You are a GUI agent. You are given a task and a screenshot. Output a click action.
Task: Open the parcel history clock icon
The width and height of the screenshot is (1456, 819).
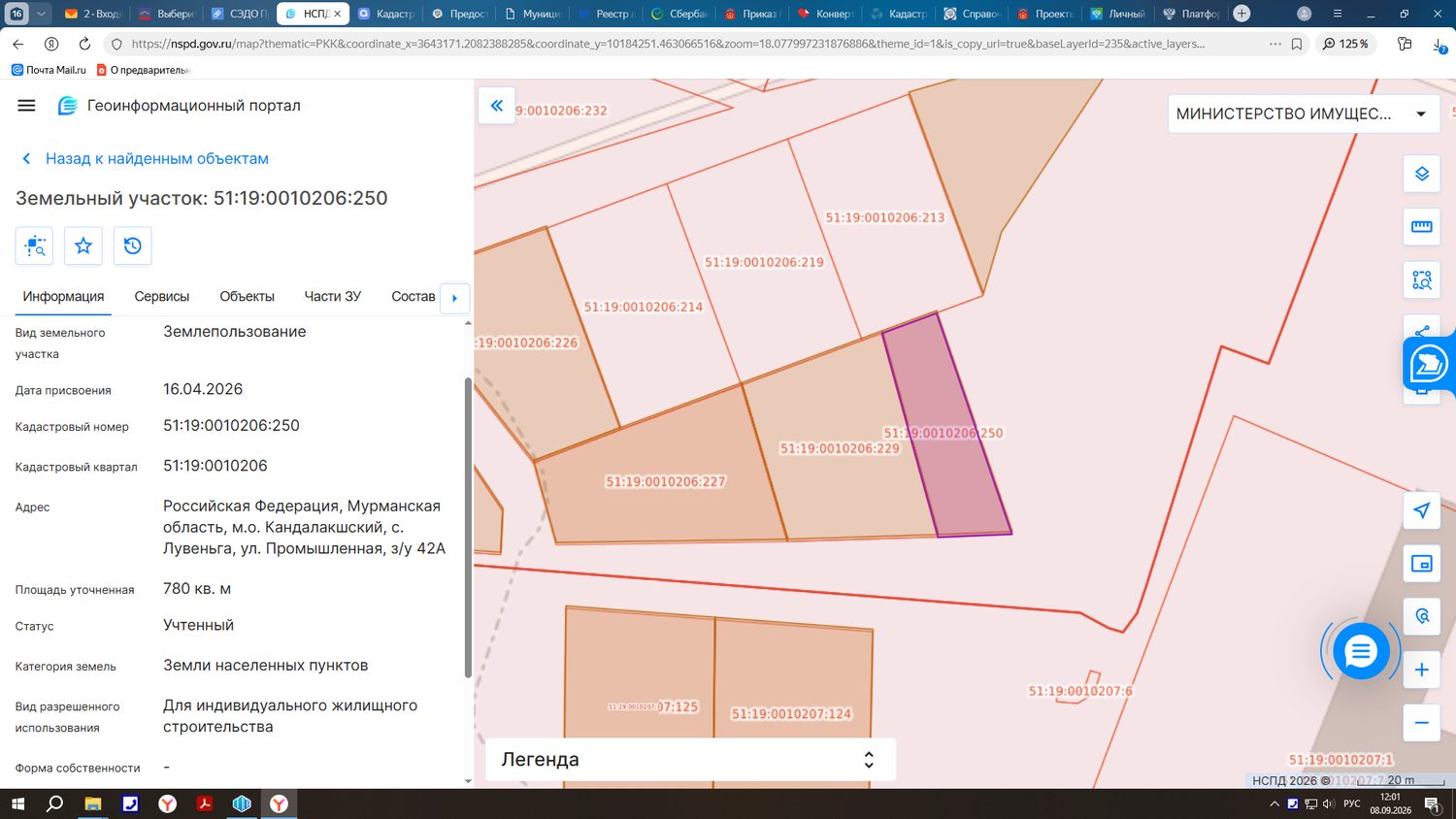133,246
